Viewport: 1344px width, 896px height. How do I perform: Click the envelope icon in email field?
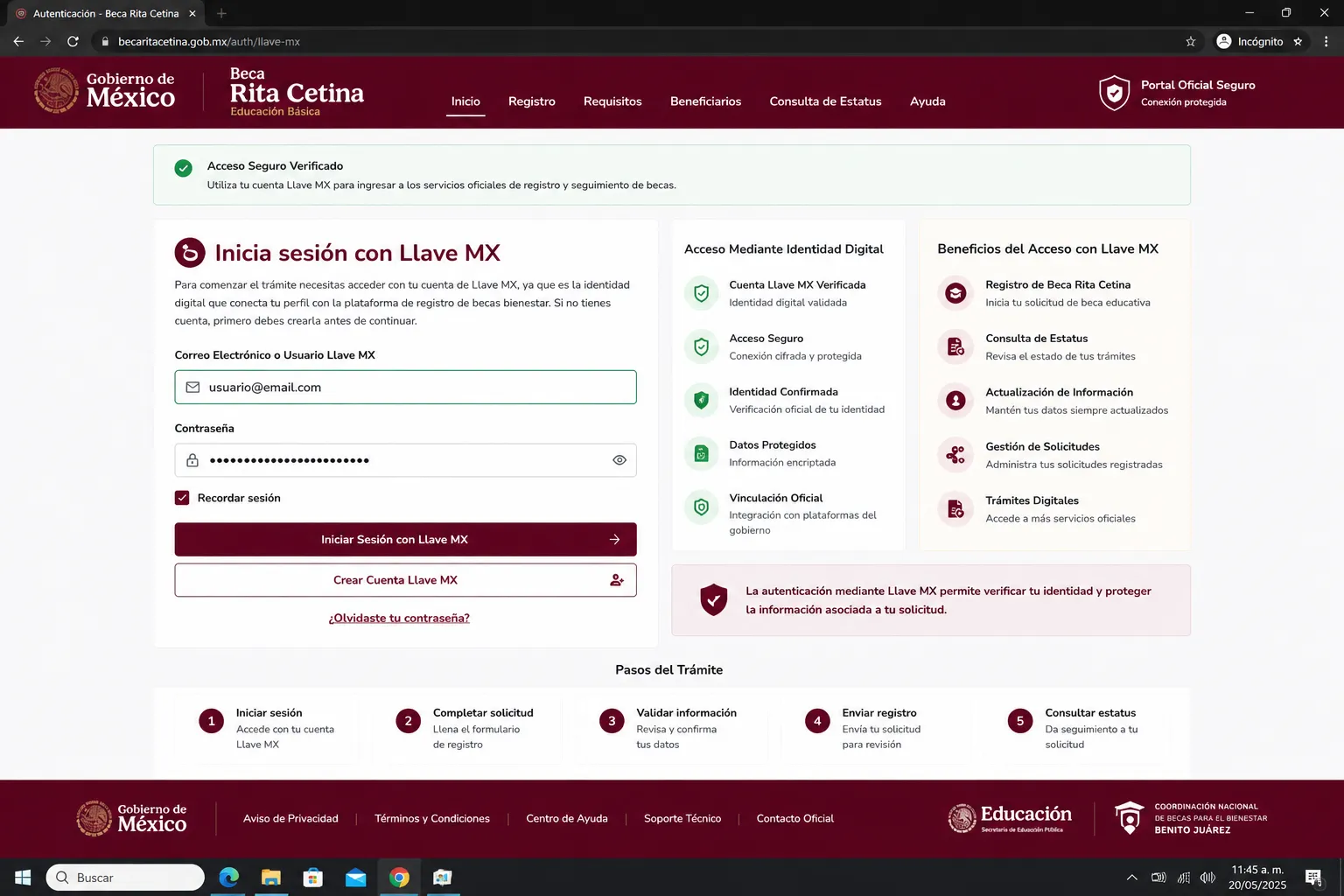pyautogui.click(x=192, y=388)
